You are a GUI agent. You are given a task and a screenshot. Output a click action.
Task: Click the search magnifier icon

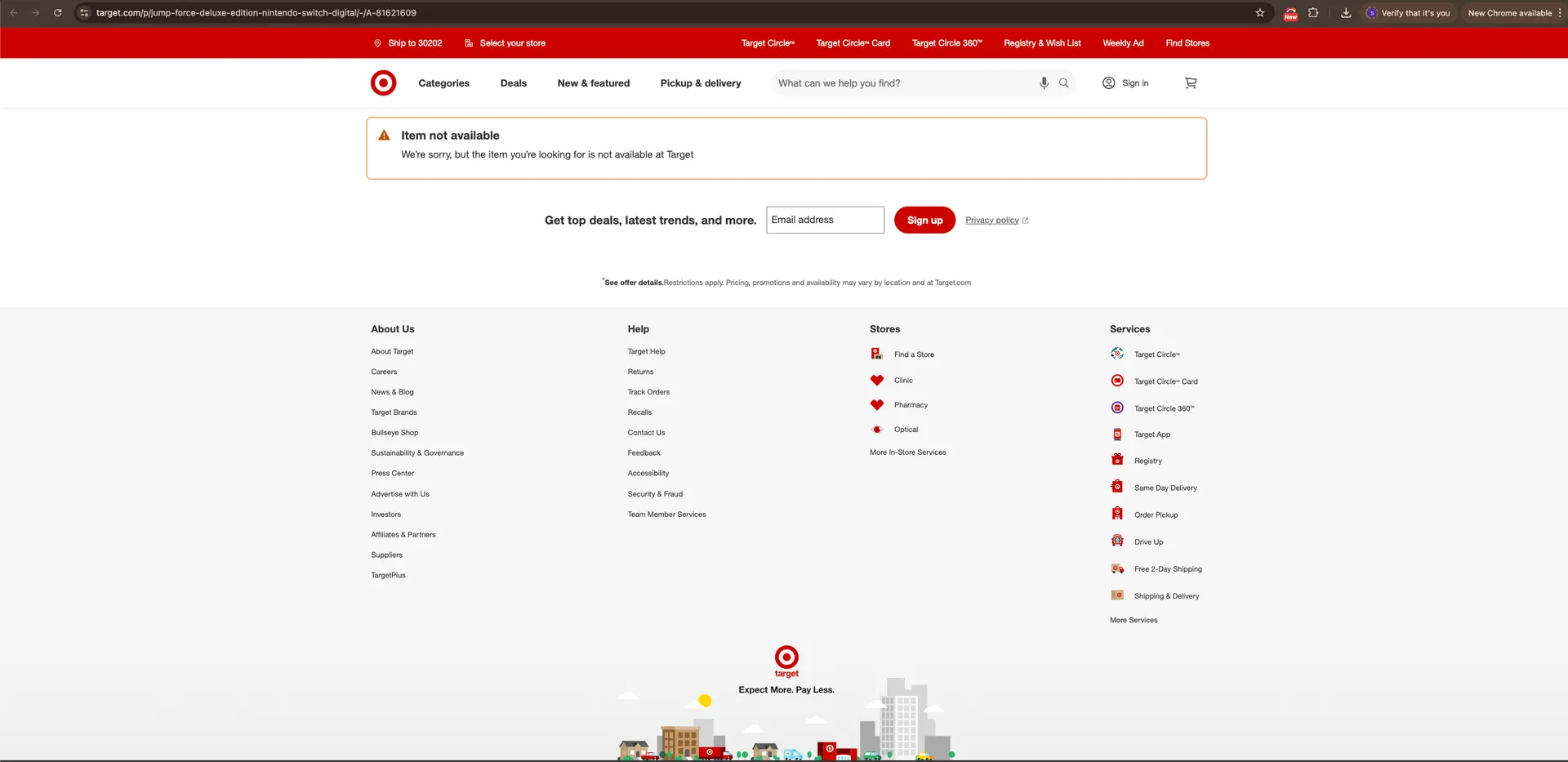click(1064, 82)
